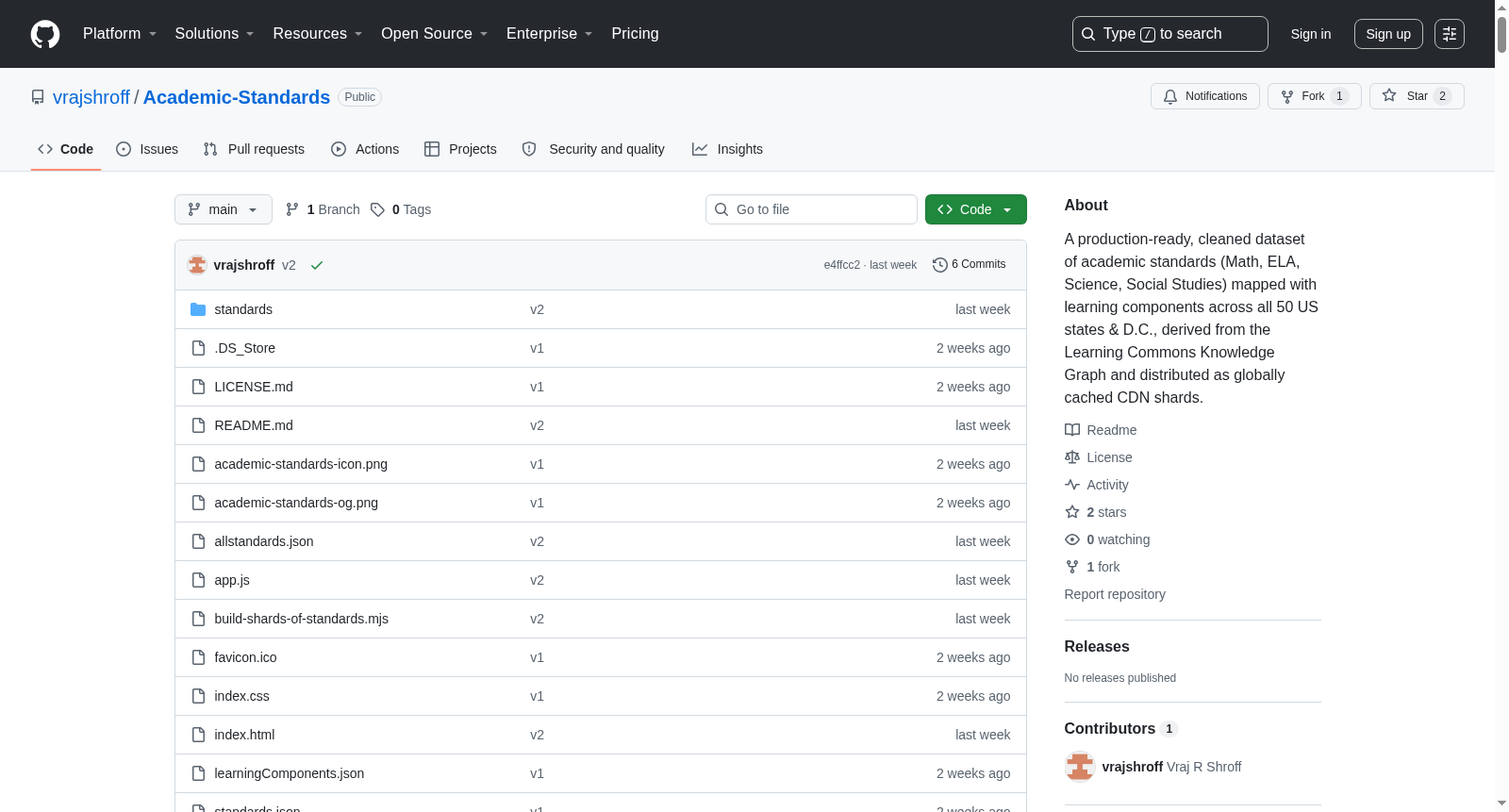The width and height of the screenshot is (1509, 812).
Task: Expand the Solutions menu
Action: pos(214,34)
